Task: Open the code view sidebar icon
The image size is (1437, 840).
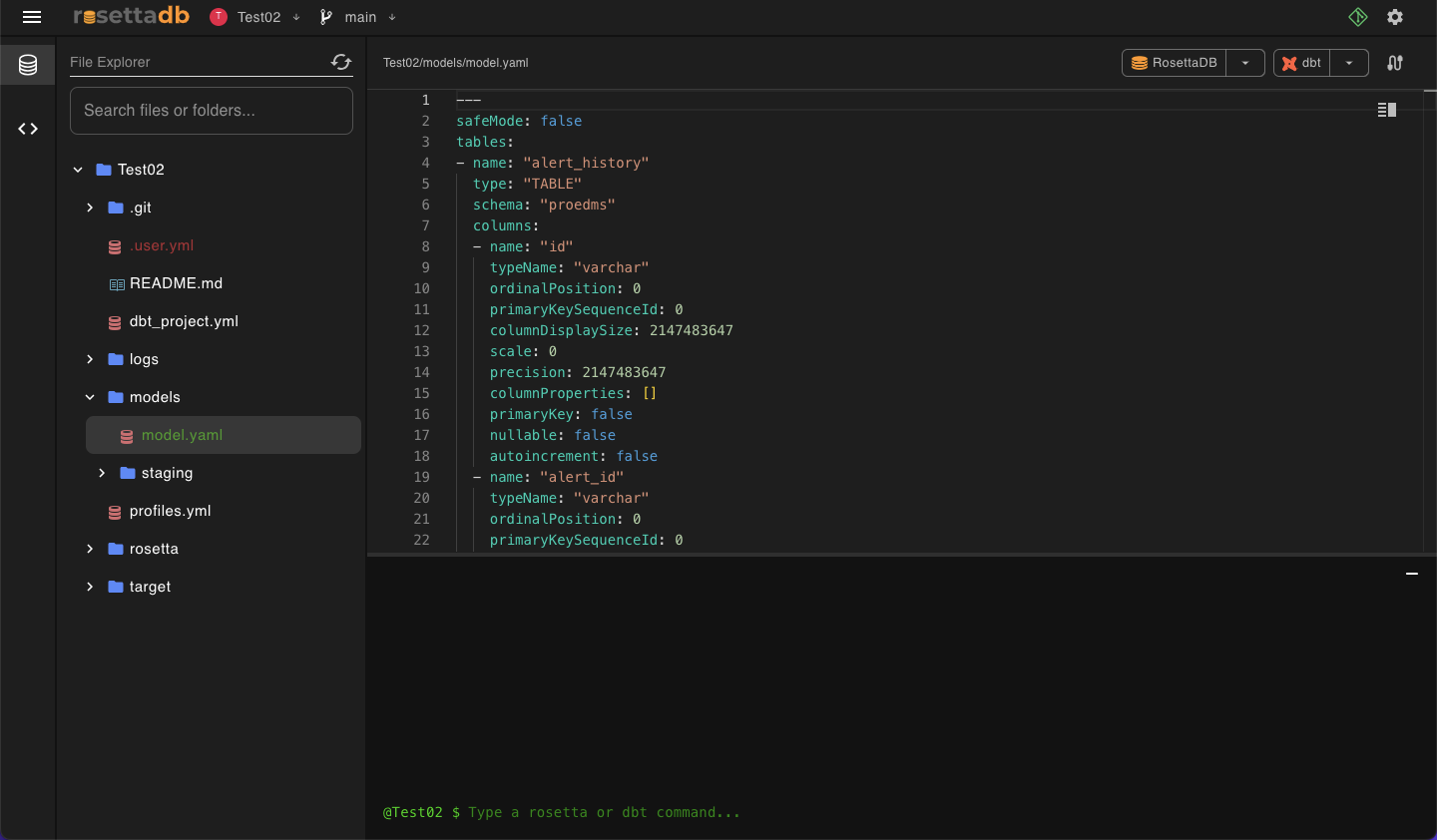Action: pos(28,129)
